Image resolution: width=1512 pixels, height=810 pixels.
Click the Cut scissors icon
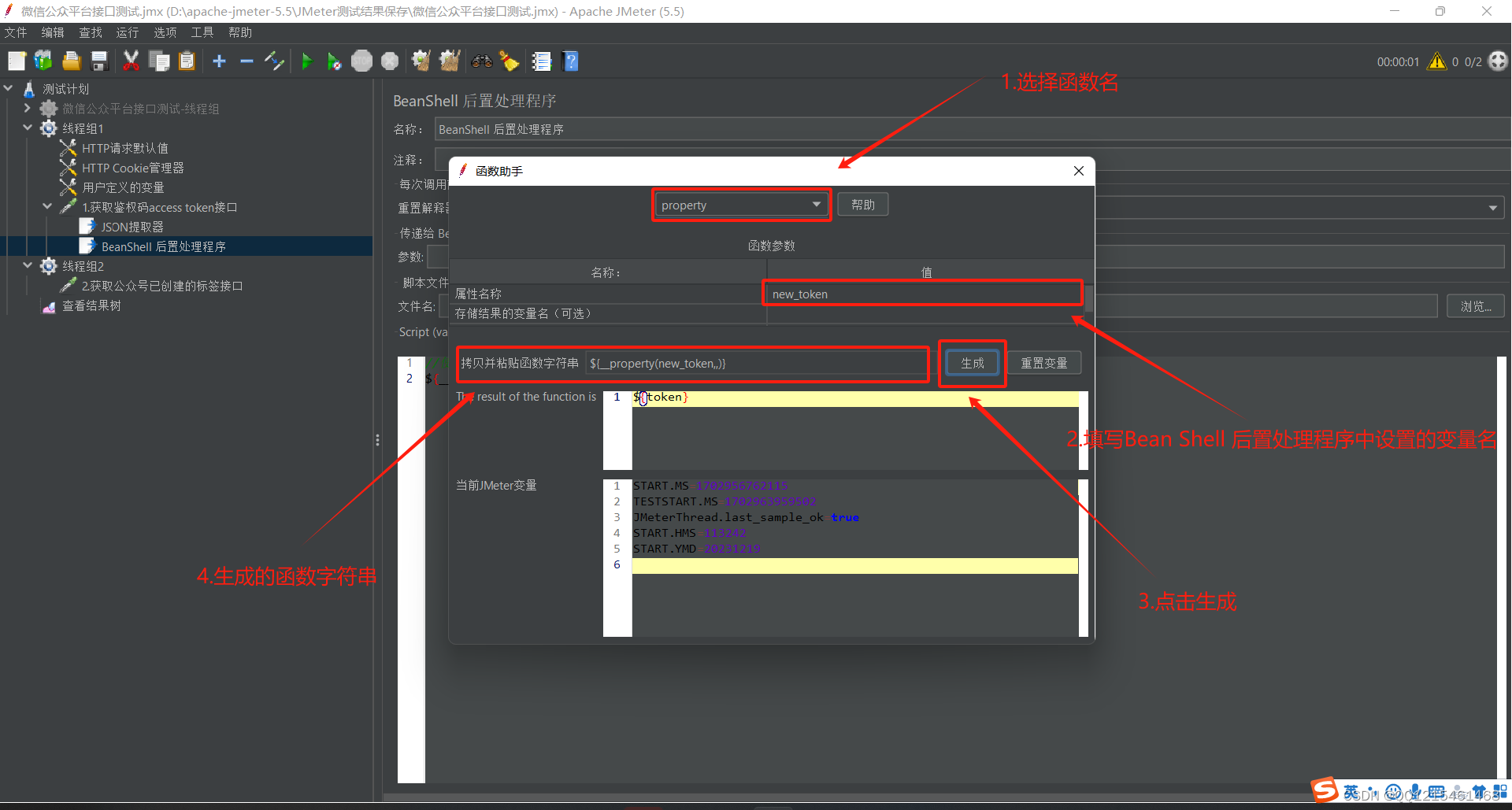(x=132, y=61)
